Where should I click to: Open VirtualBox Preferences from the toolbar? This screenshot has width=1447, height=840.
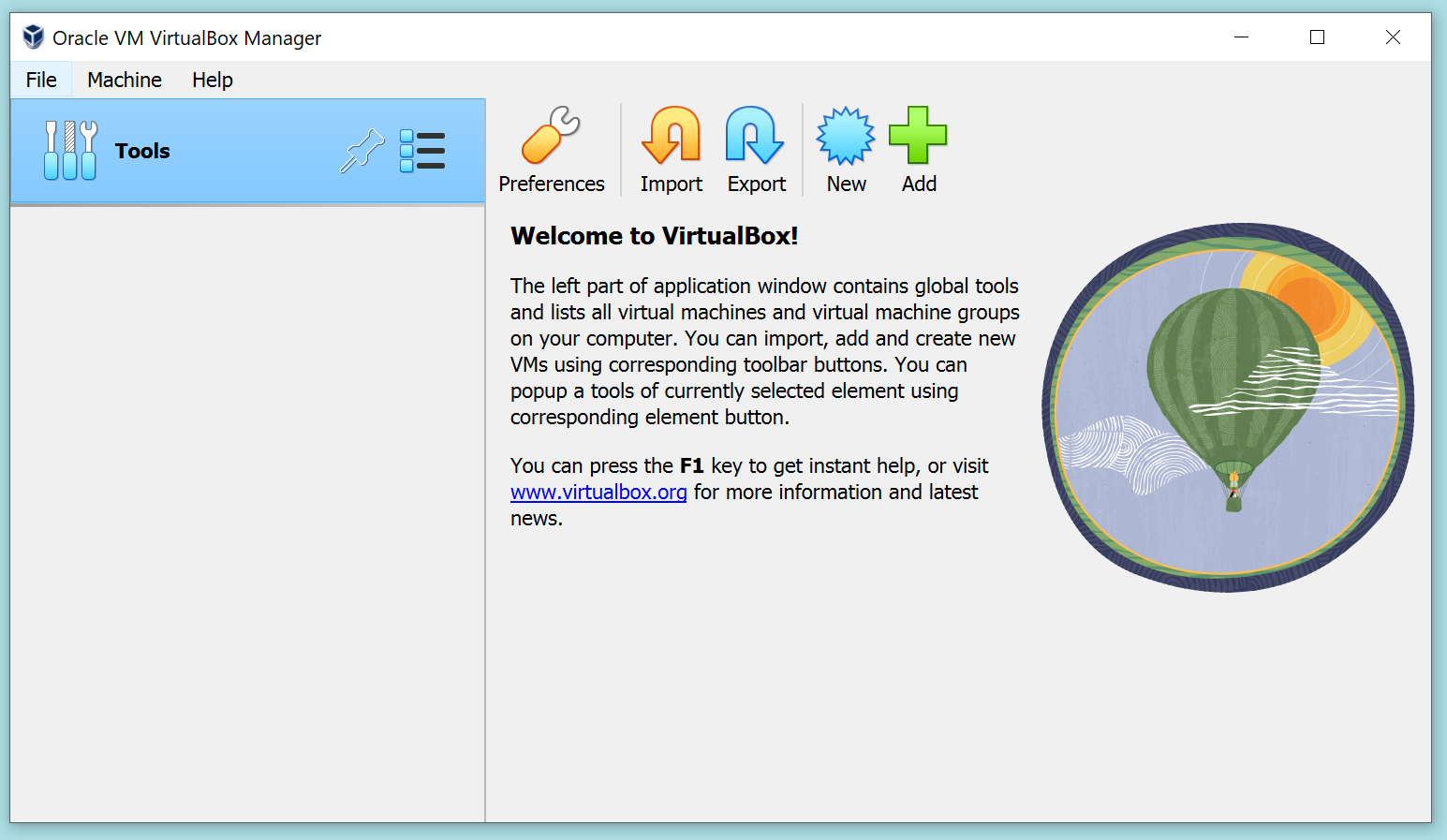551,136
